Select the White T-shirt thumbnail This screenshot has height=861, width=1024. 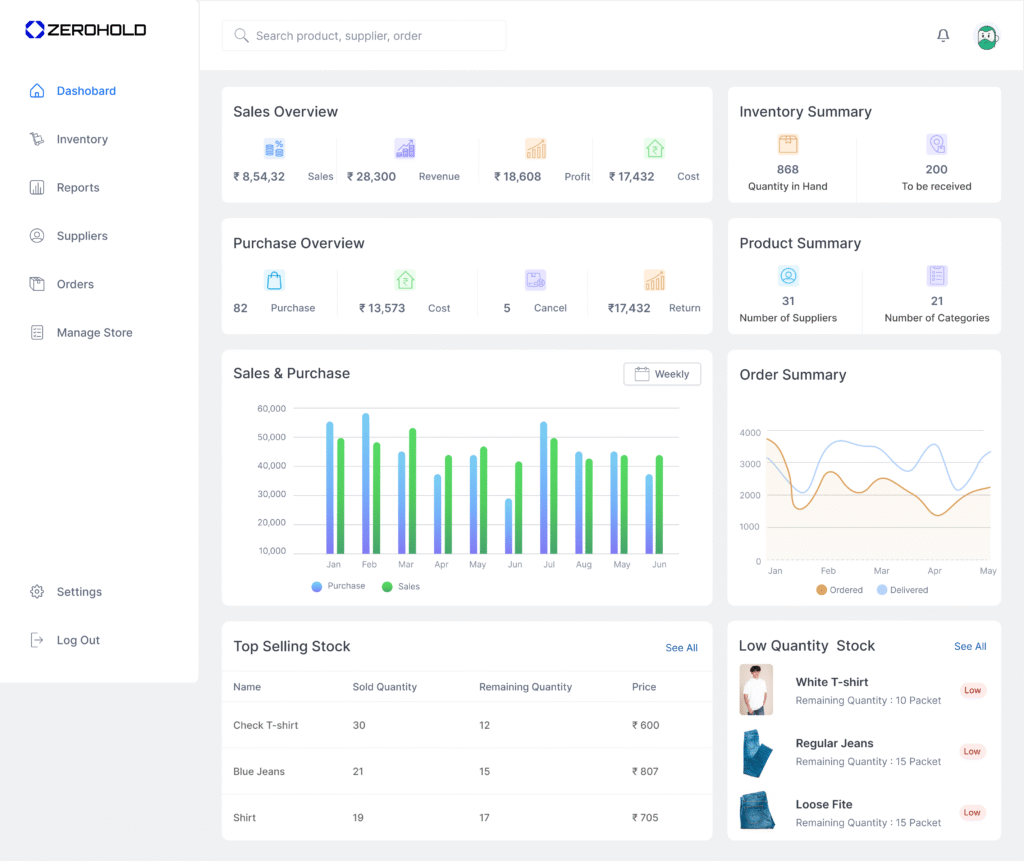[756, 690]
